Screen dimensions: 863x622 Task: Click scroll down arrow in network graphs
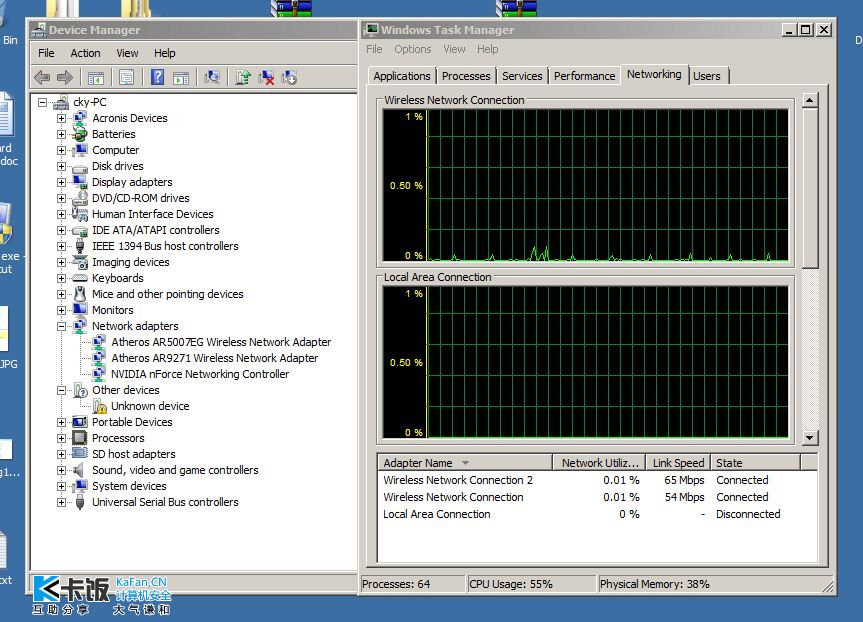(810, 438)
